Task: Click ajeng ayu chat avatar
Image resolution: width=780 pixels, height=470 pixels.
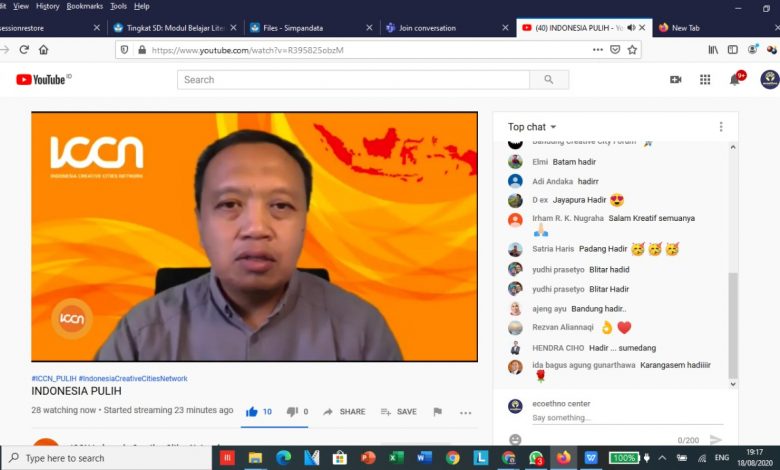Action: [515, 308]
